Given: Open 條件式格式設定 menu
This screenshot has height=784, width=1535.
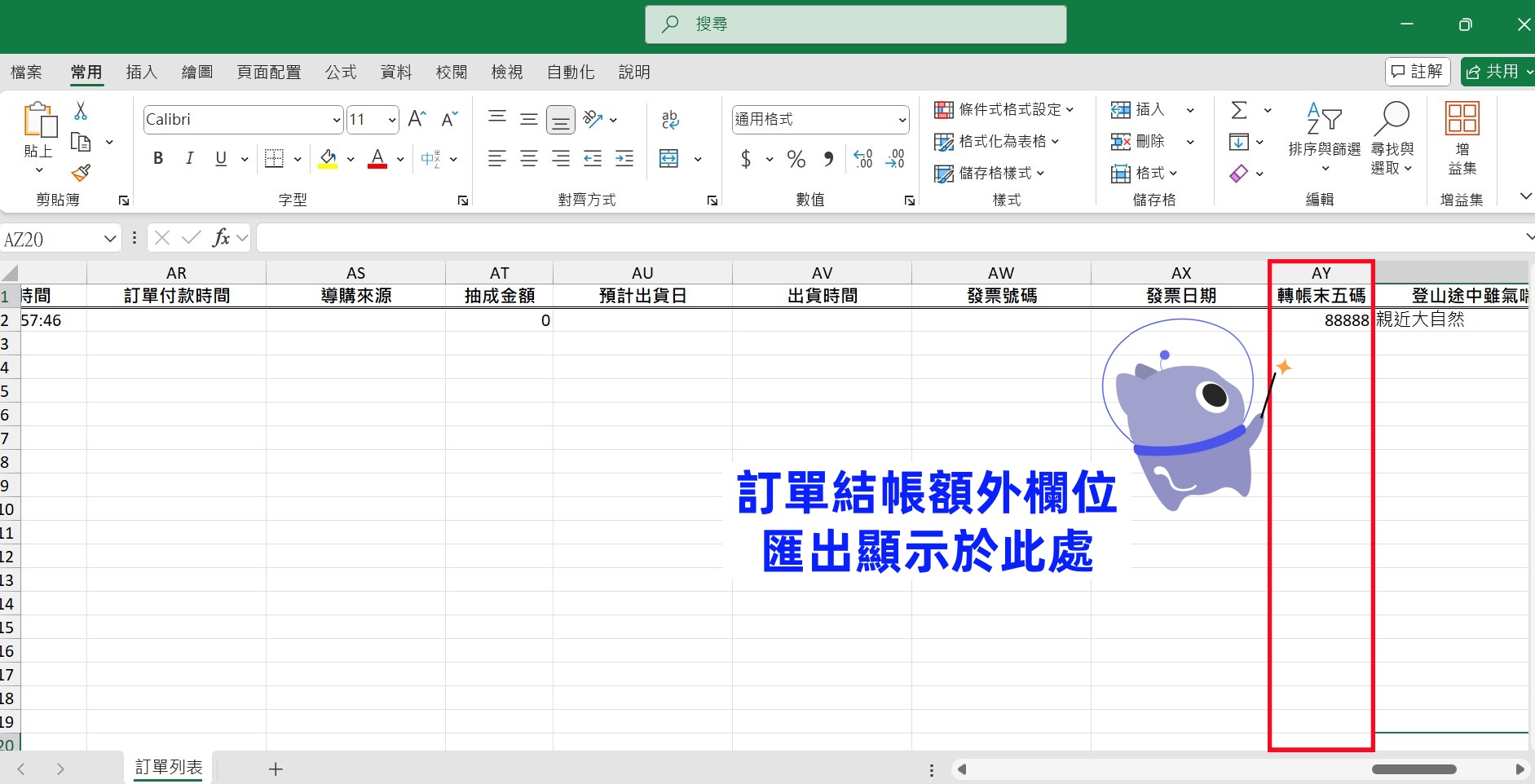Looking at the screenshot, I should point(1003,109).
